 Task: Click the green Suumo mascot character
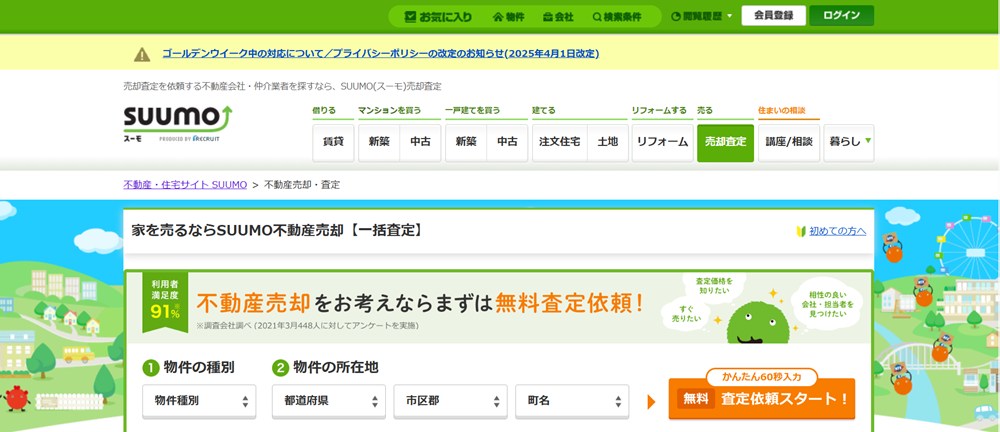point(758,323)
